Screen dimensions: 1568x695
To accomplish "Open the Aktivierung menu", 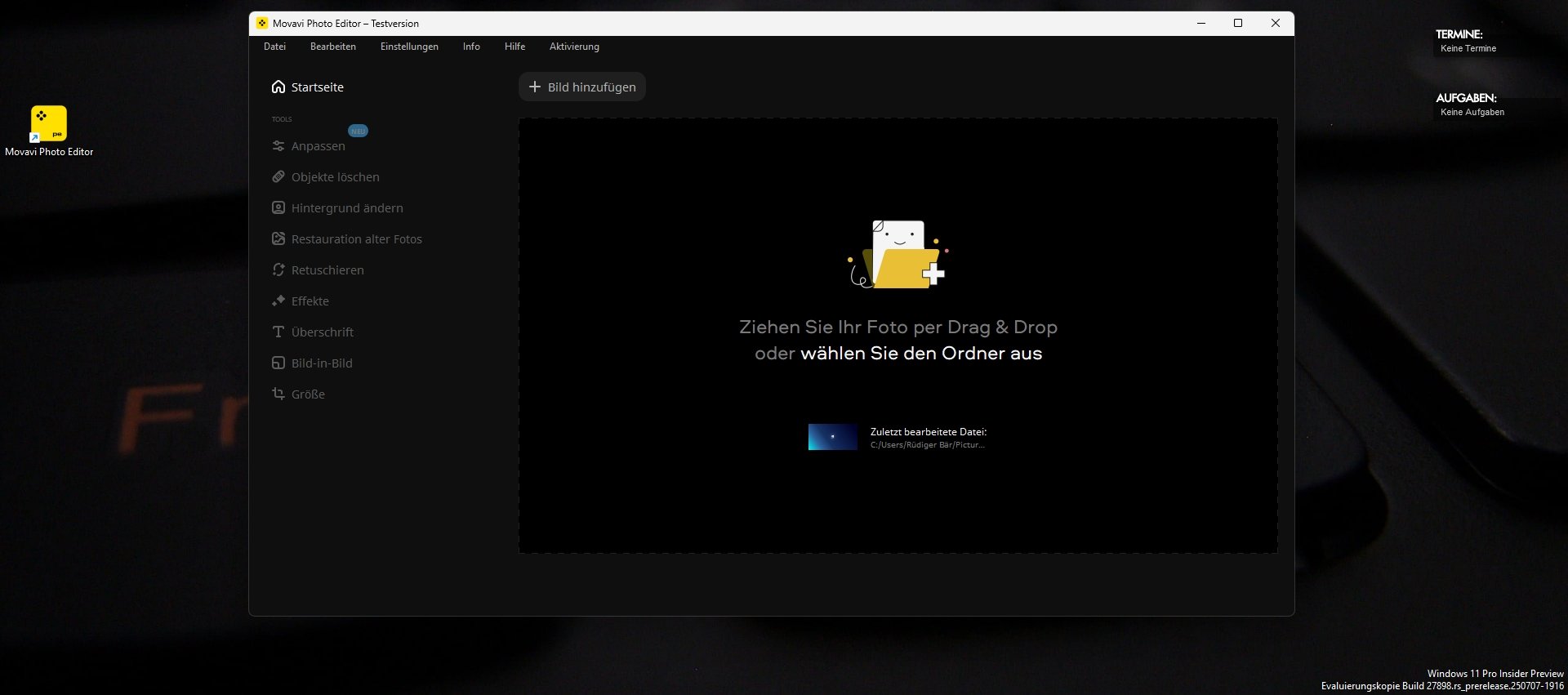I will (574, 47).
